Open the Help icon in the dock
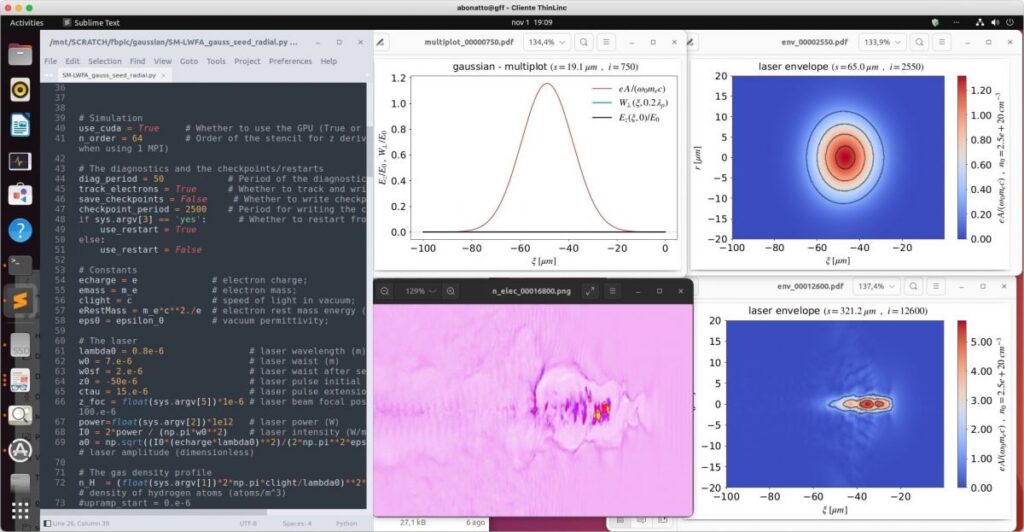This screenshot has height=532, width=1024. pos(20,230)
